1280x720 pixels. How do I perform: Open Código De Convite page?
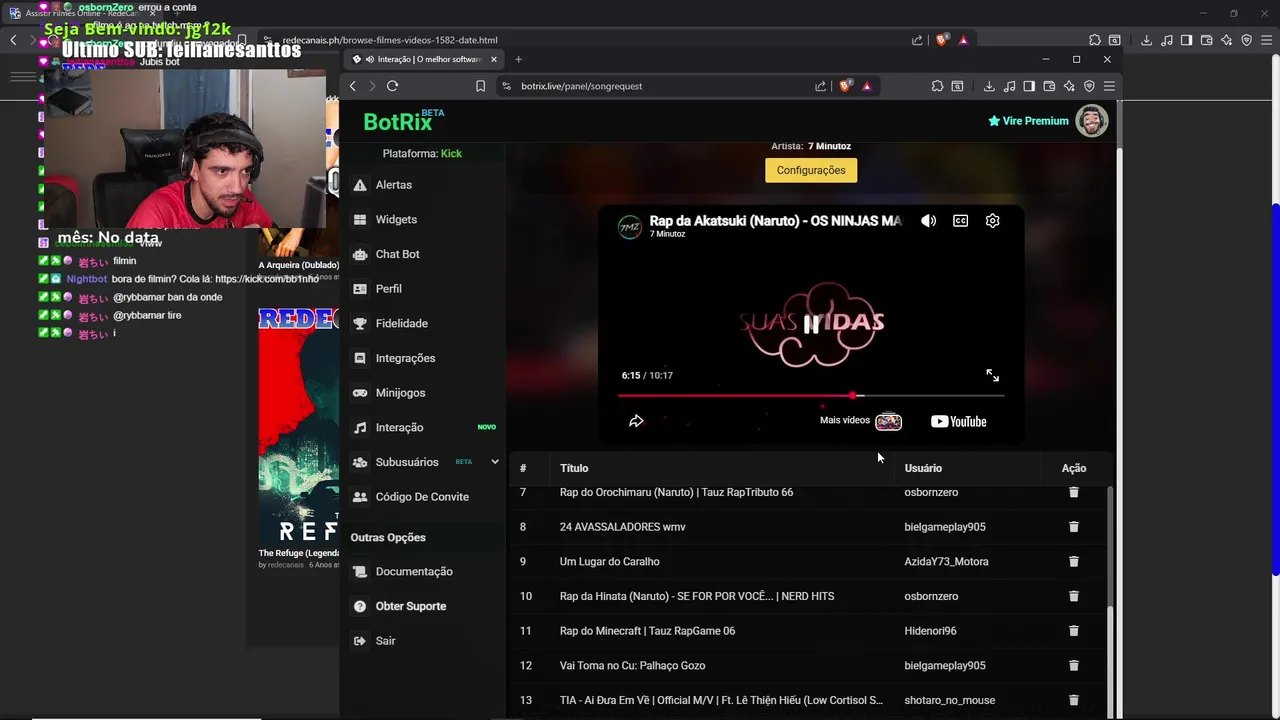click(x=422, y=497)
